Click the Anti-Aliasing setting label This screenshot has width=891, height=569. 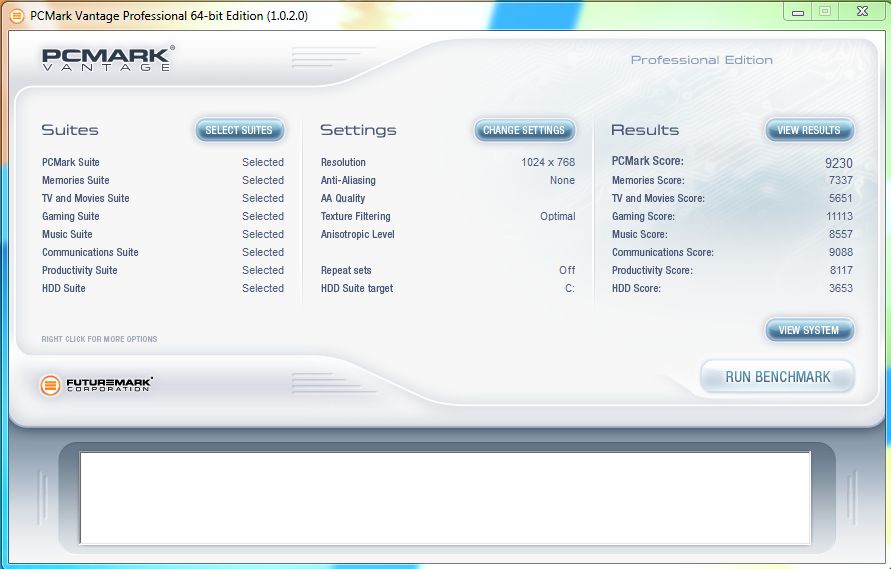348,180
